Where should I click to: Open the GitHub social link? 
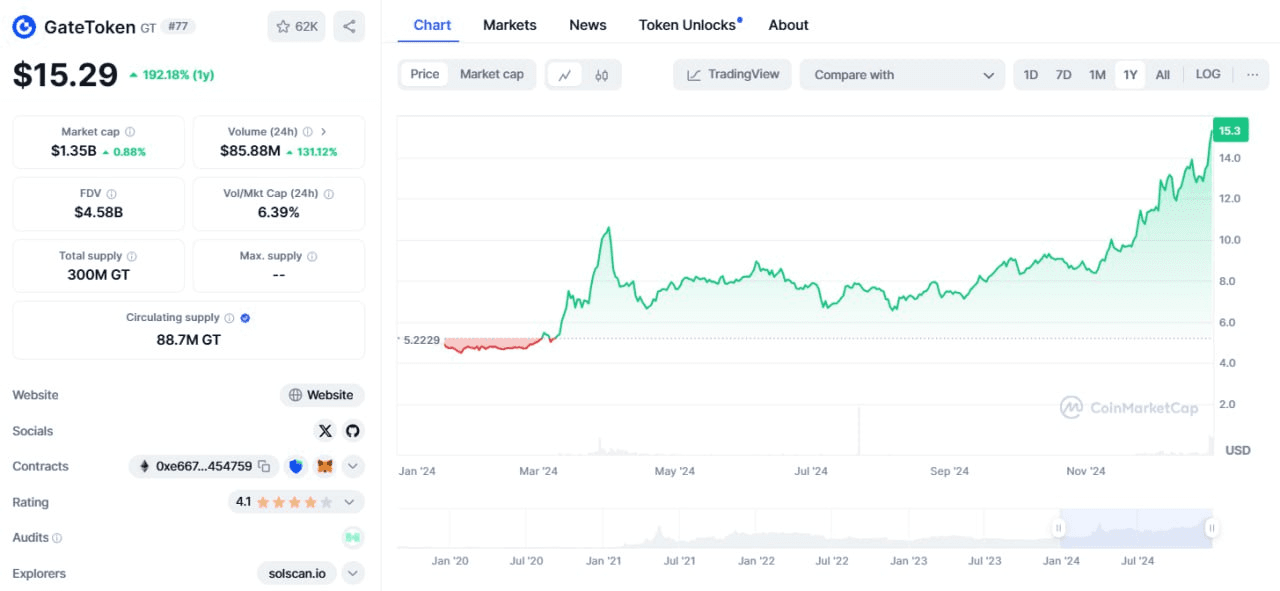[x=352, y=431]
